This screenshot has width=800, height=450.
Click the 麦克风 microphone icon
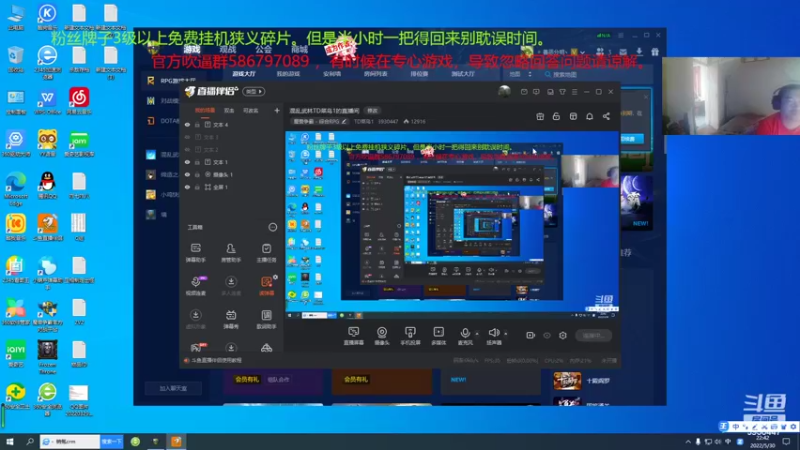465,332
